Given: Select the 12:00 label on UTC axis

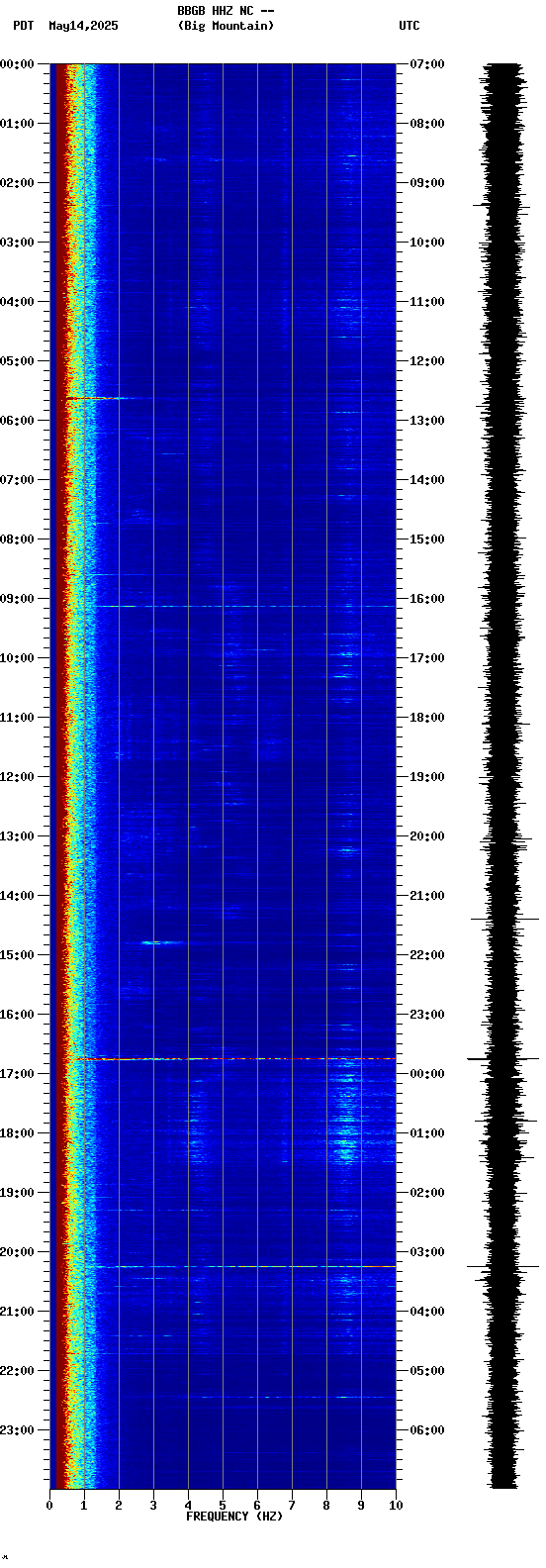Looking at the screenshot, I should [x=427, y=361].
